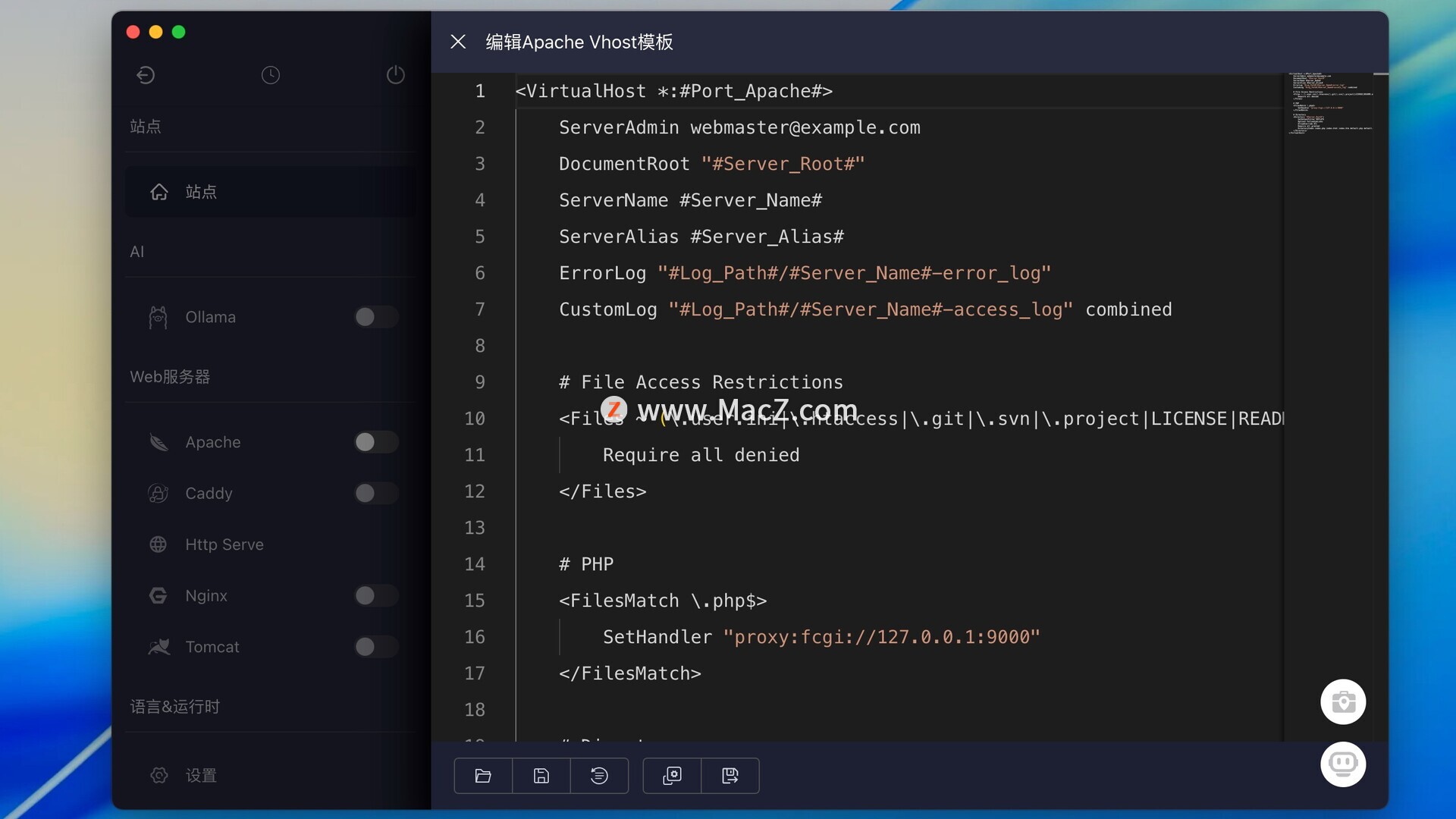Click the proxy:fcgi string on line 16
The width and height of the screenshot is (1456, 819).
(881, 638)
